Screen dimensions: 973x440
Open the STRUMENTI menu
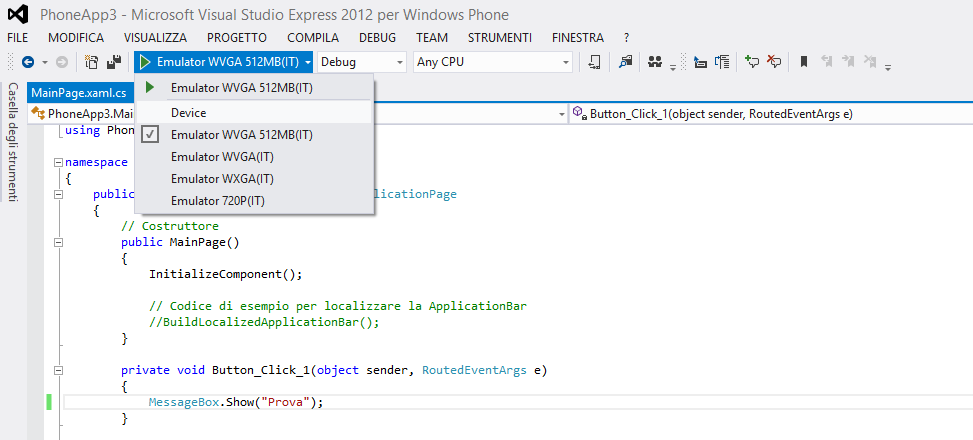500,38
